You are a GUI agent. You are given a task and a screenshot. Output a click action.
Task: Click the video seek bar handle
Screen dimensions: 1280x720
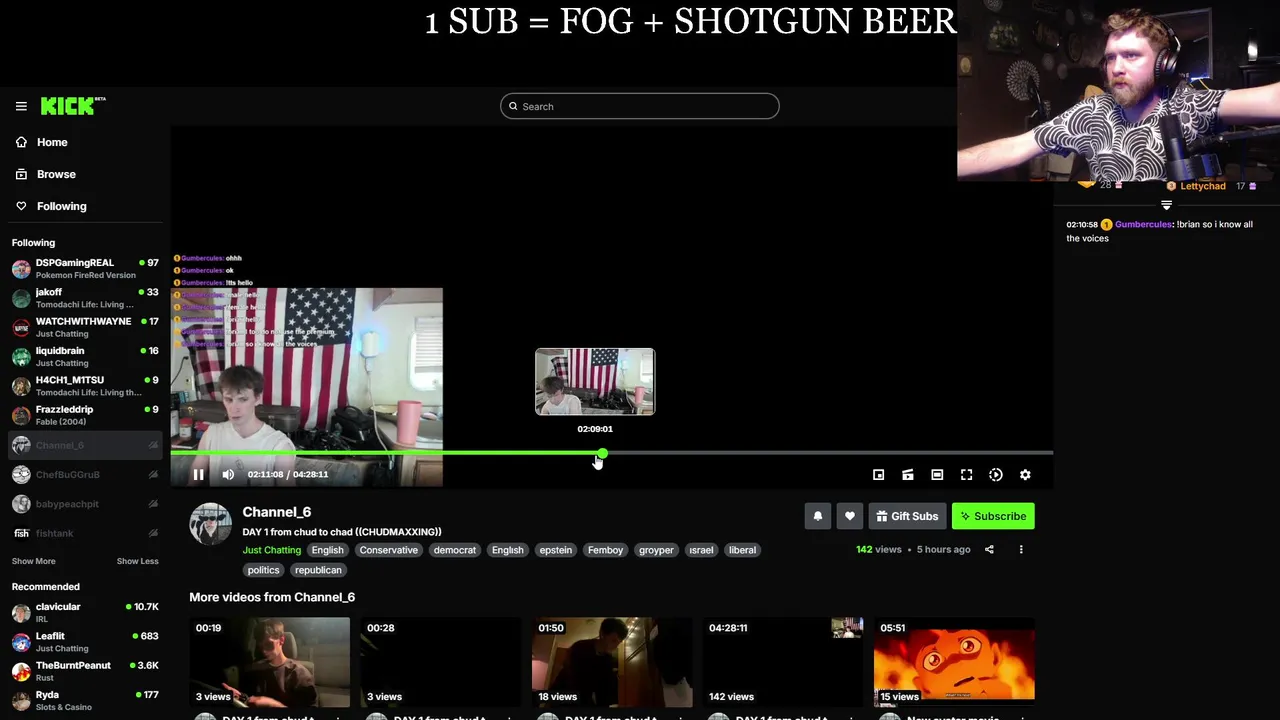click(601, 454)
